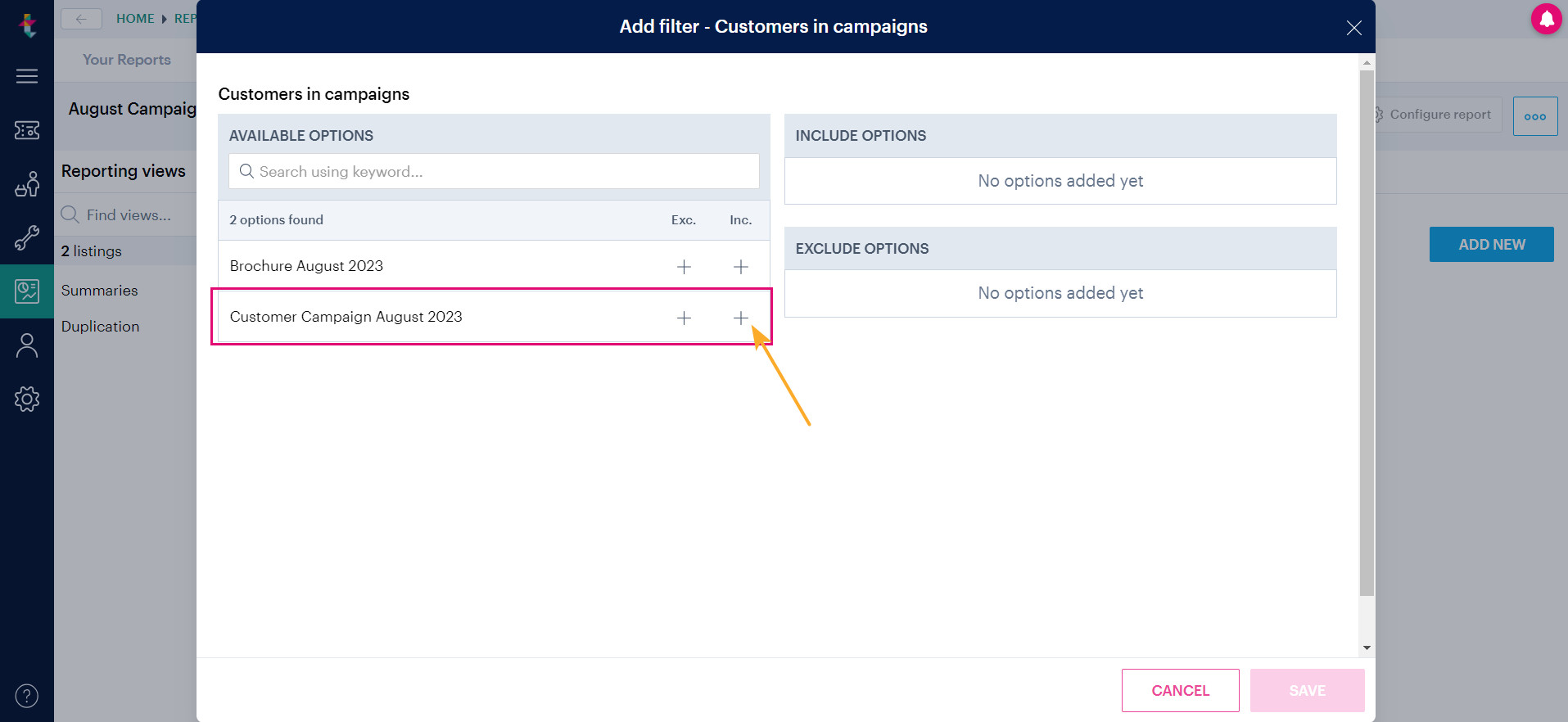Click the CANCEL button

(x=1180, y=690)
